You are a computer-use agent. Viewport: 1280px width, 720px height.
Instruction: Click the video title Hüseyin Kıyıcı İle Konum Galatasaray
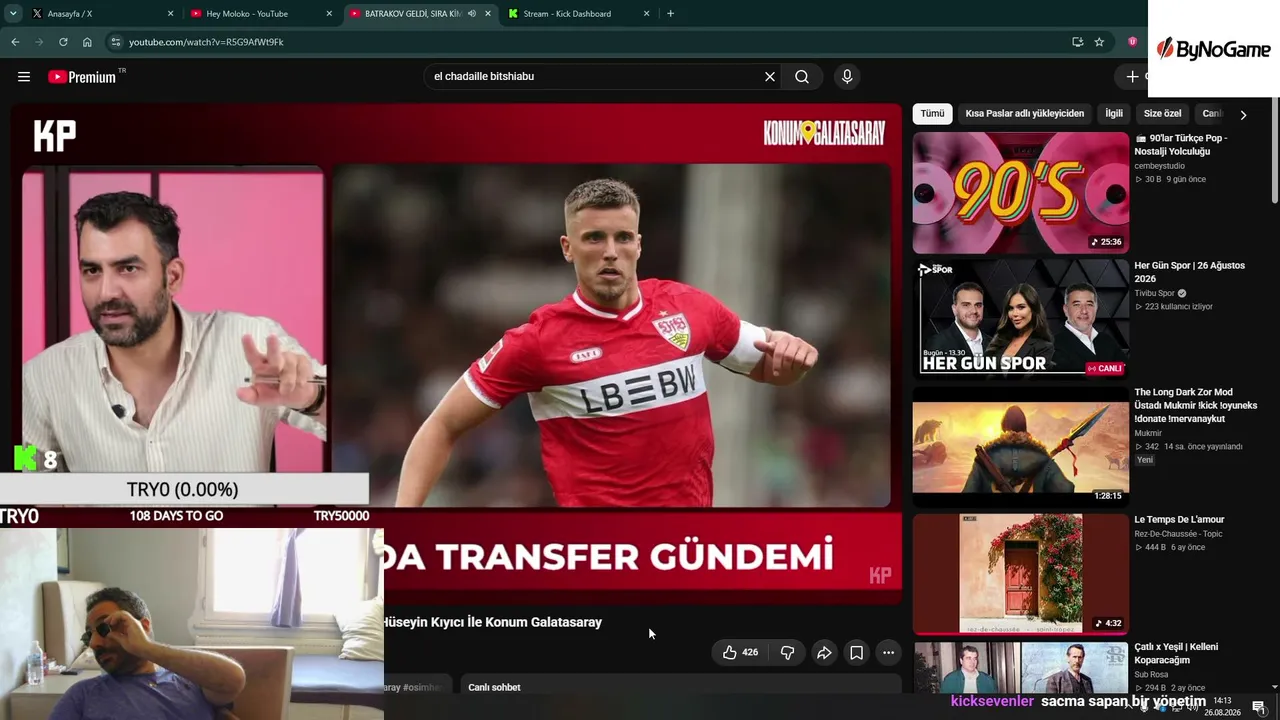[492, 622]
